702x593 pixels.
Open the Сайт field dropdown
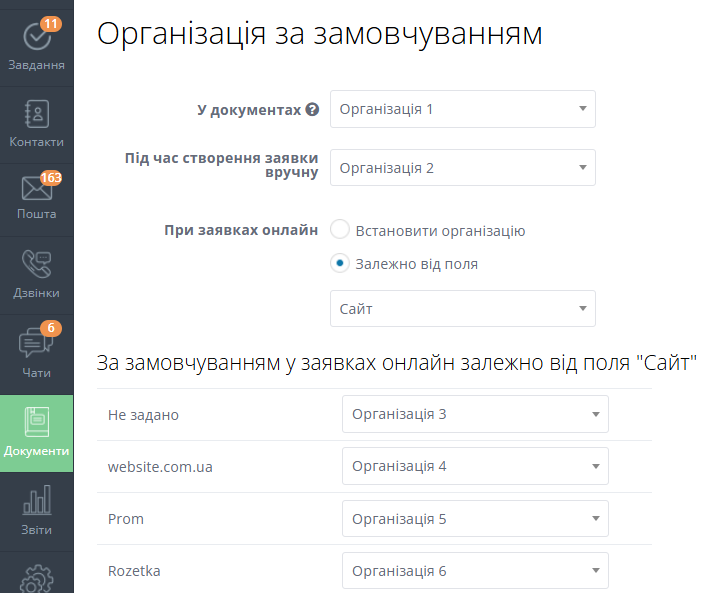[462, 309]
